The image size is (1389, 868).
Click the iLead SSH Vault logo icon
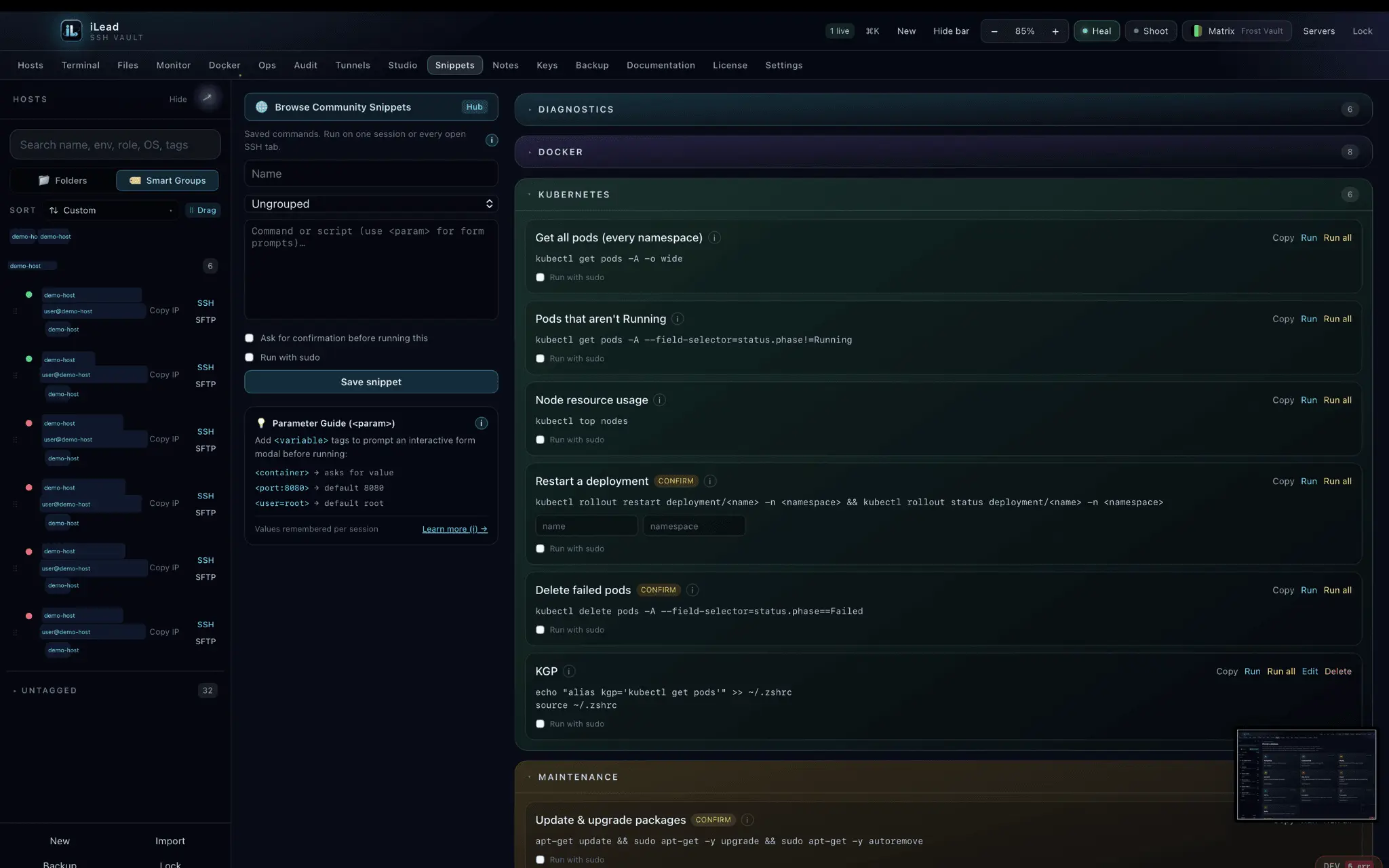coord(71,31)
